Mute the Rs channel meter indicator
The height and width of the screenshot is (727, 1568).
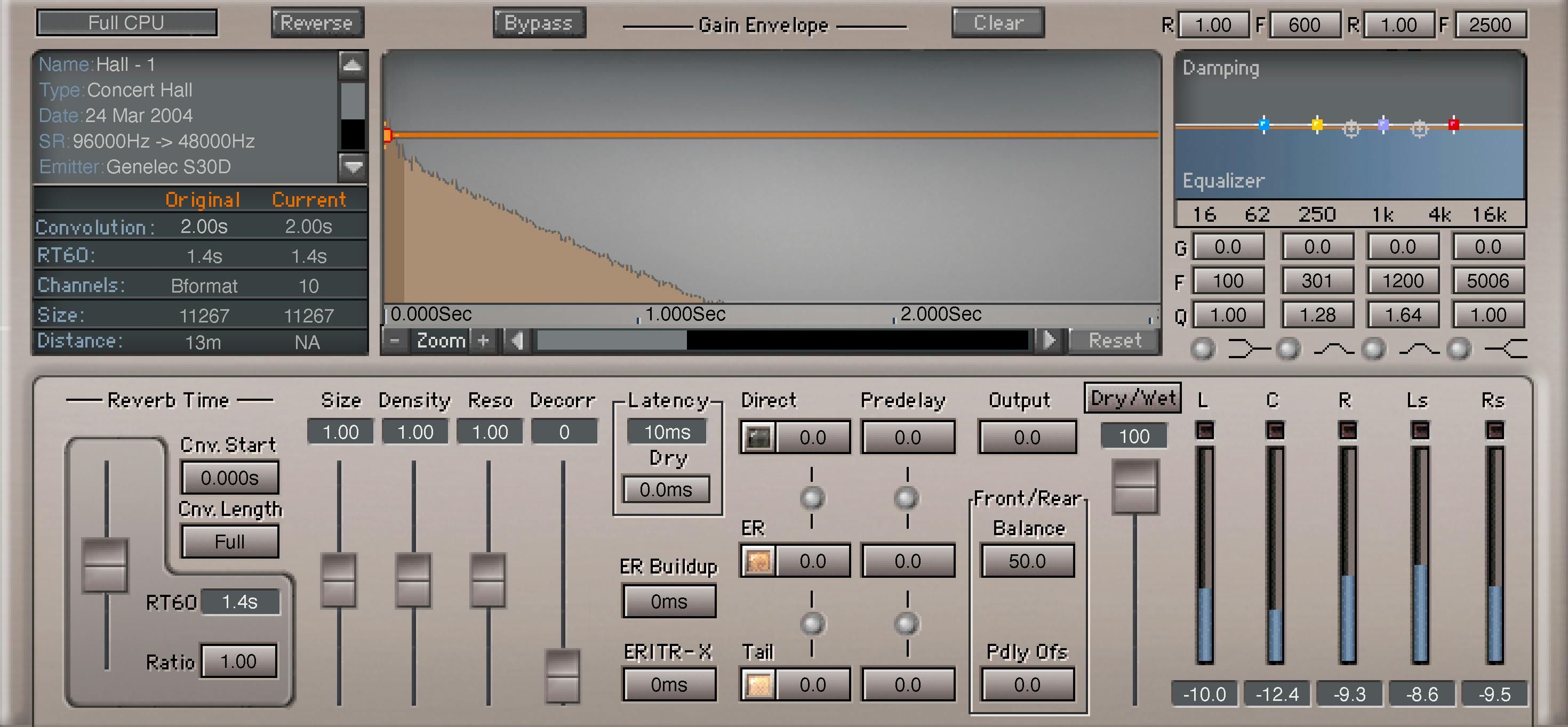[1494, 431]
